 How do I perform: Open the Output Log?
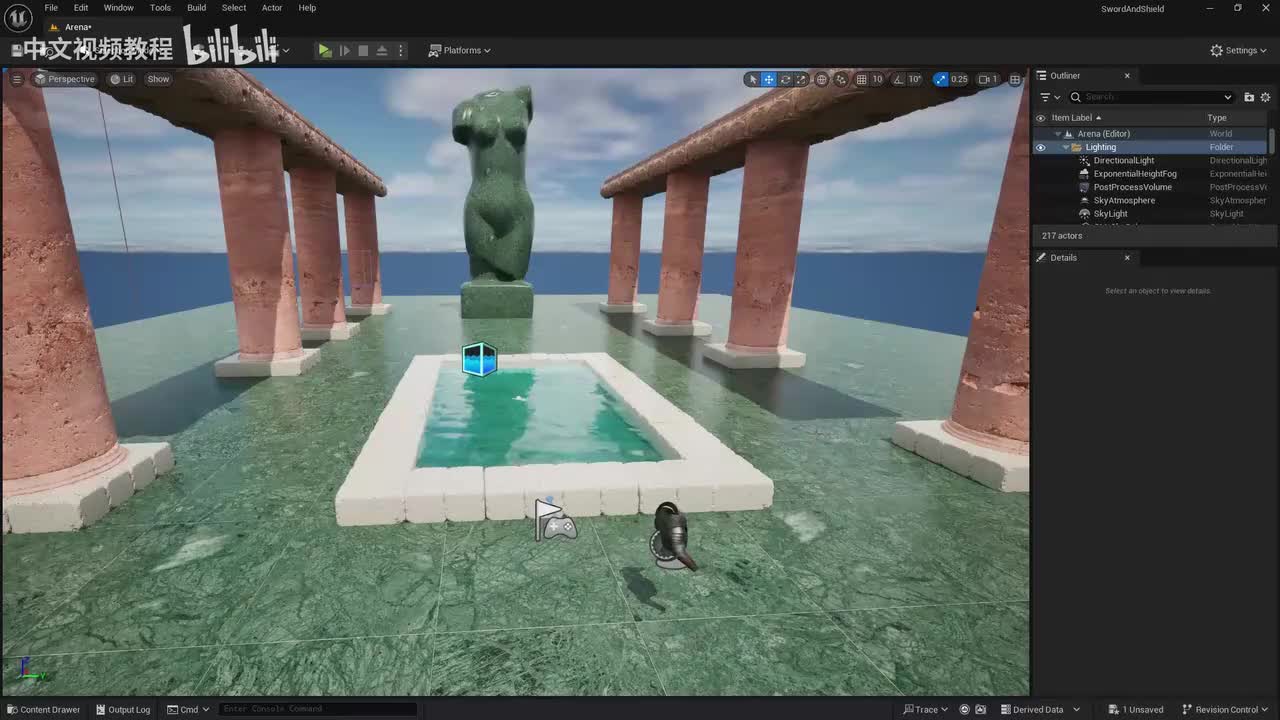coord(123,710)
